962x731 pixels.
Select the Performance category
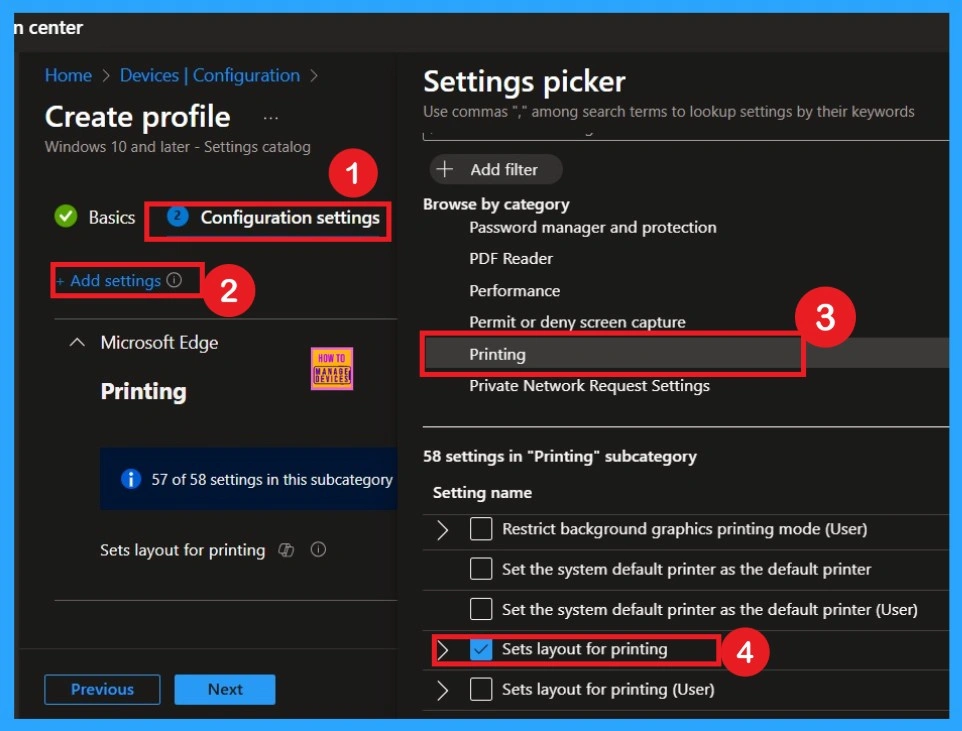tap(514, 290)
